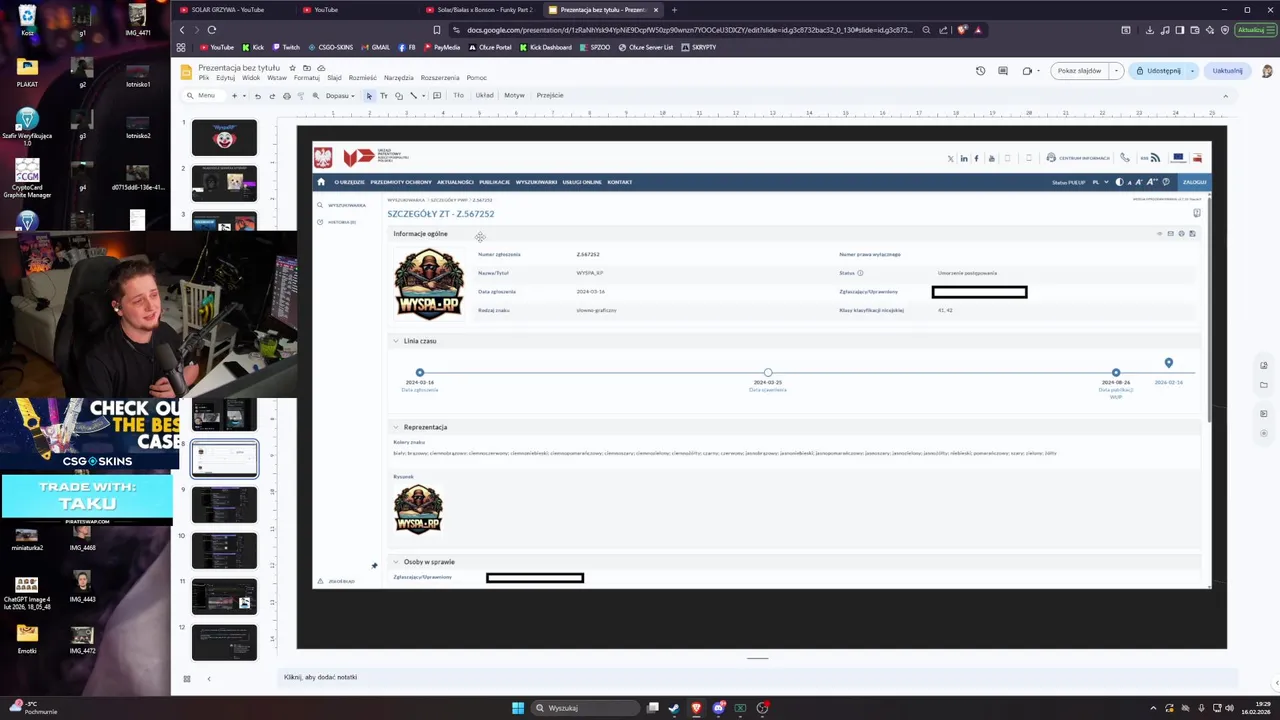Open a new browser tab
Viewport: 1280px width, 720px height.
(x=674, y=10)
